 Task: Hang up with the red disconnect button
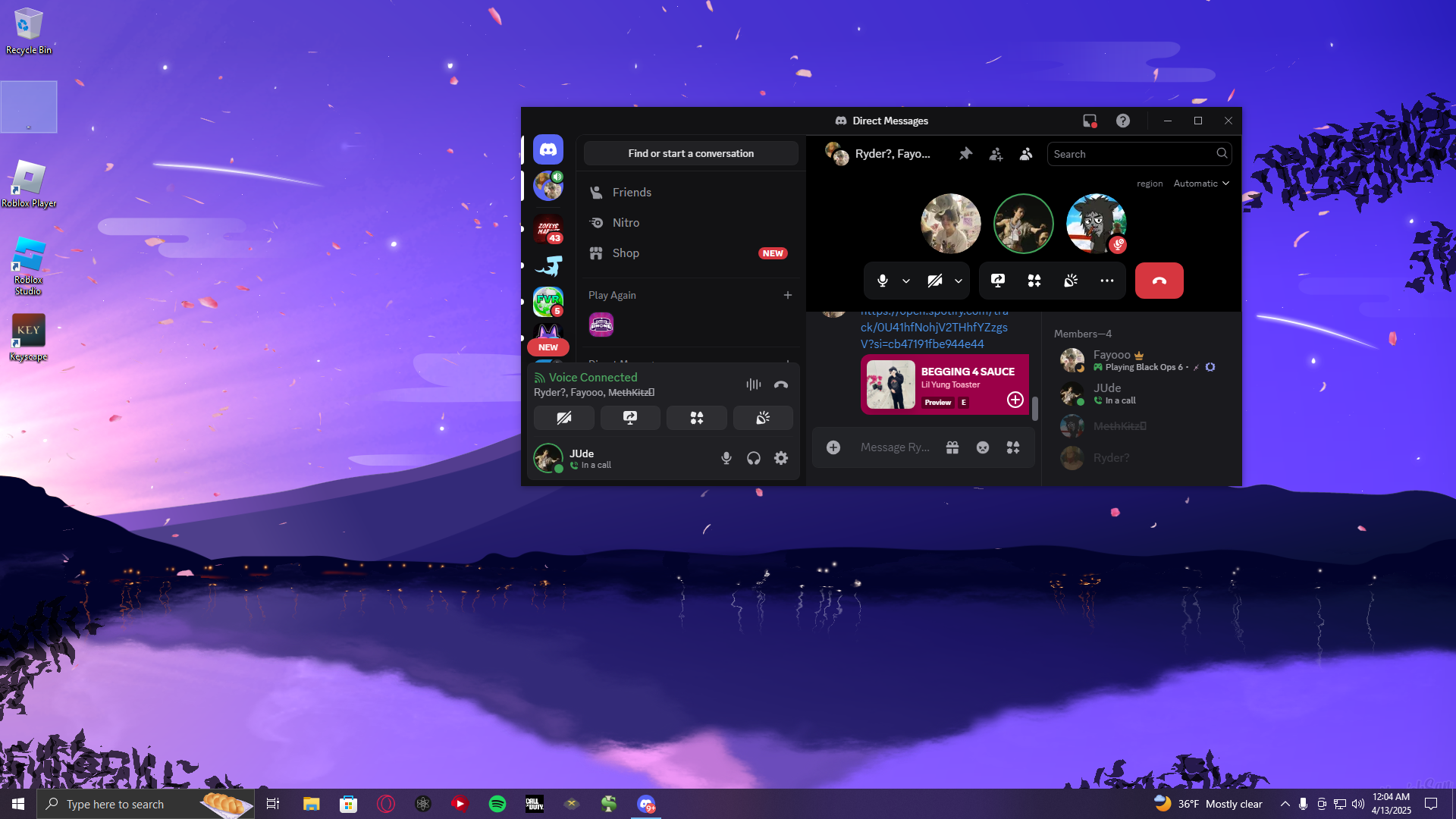[x=1159, y=281]
